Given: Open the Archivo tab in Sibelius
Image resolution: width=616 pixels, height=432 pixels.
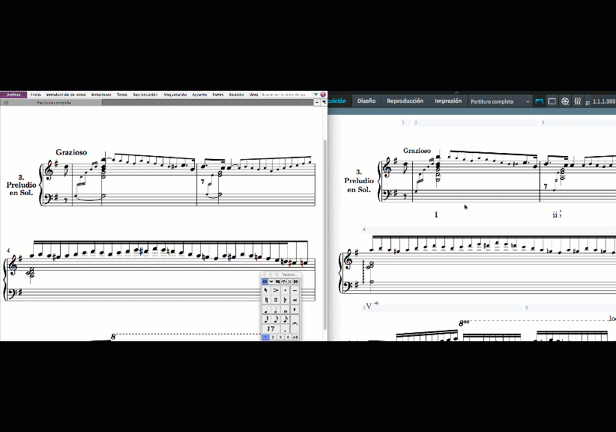Looking at the screenshot, I should [13, 95].
